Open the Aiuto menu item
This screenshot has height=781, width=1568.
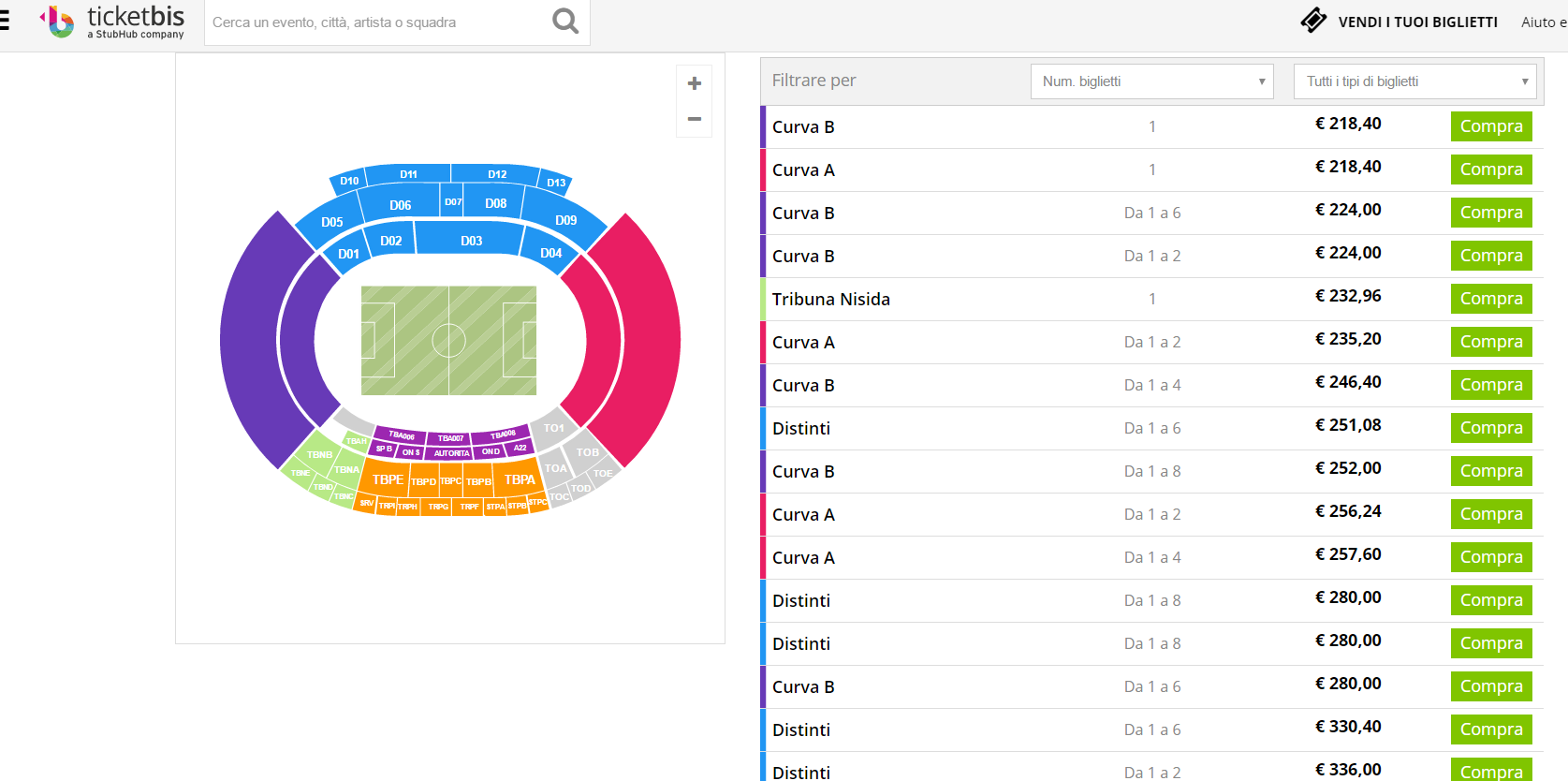coord(1543,22)
